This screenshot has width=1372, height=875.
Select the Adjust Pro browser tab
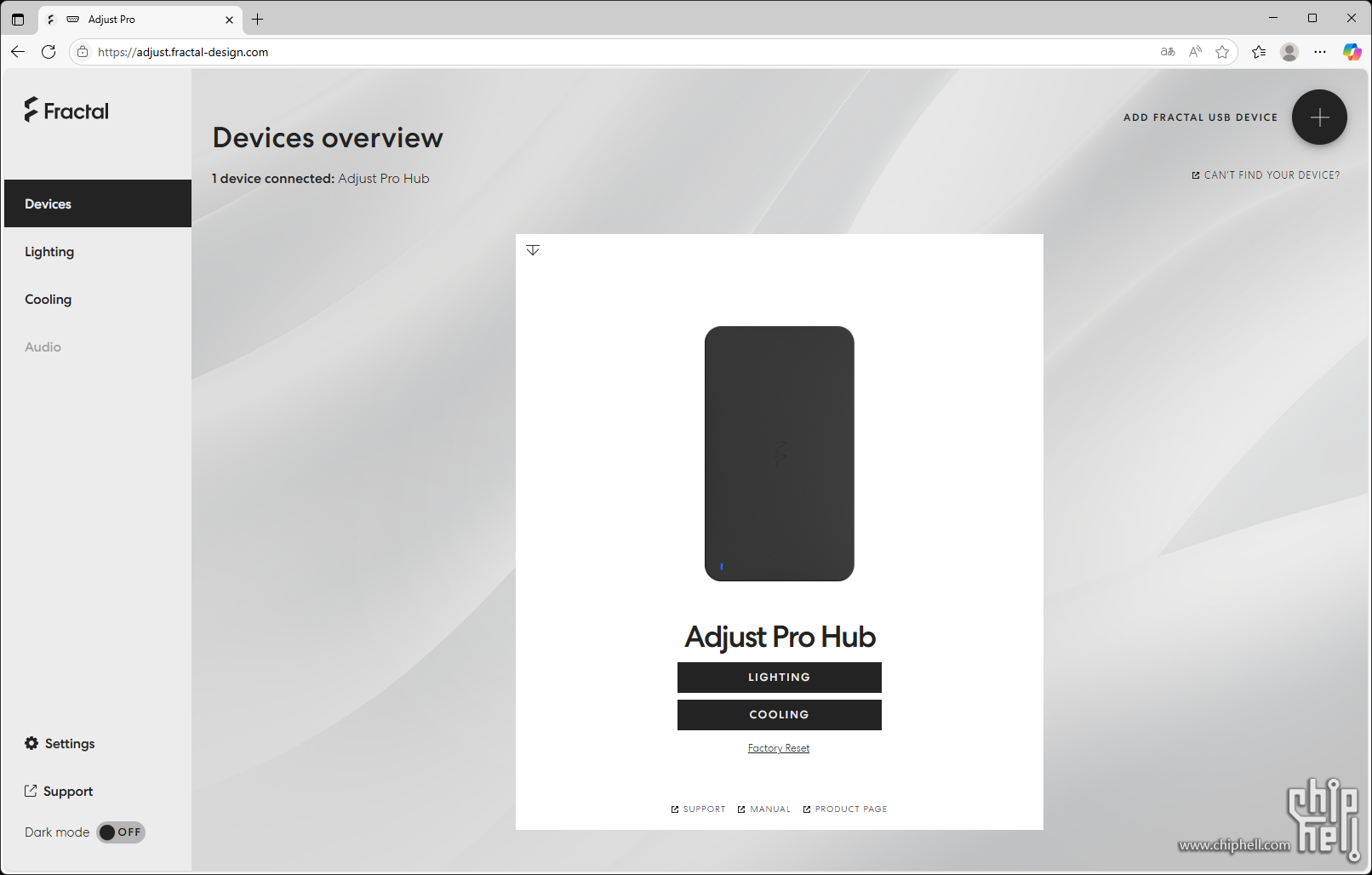click(x=140, y=20)
